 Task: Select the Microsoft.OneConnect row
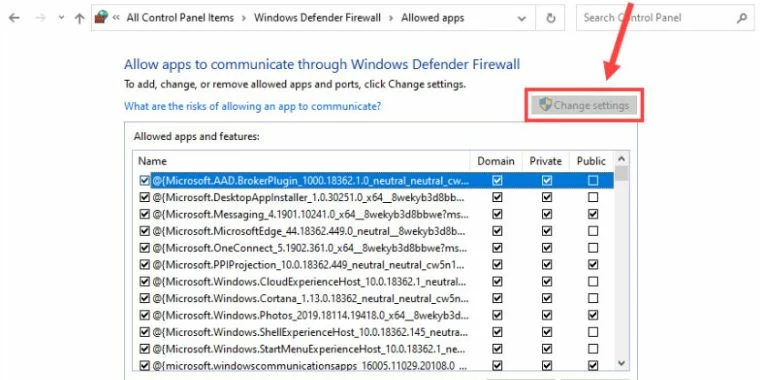coord(374,248)
